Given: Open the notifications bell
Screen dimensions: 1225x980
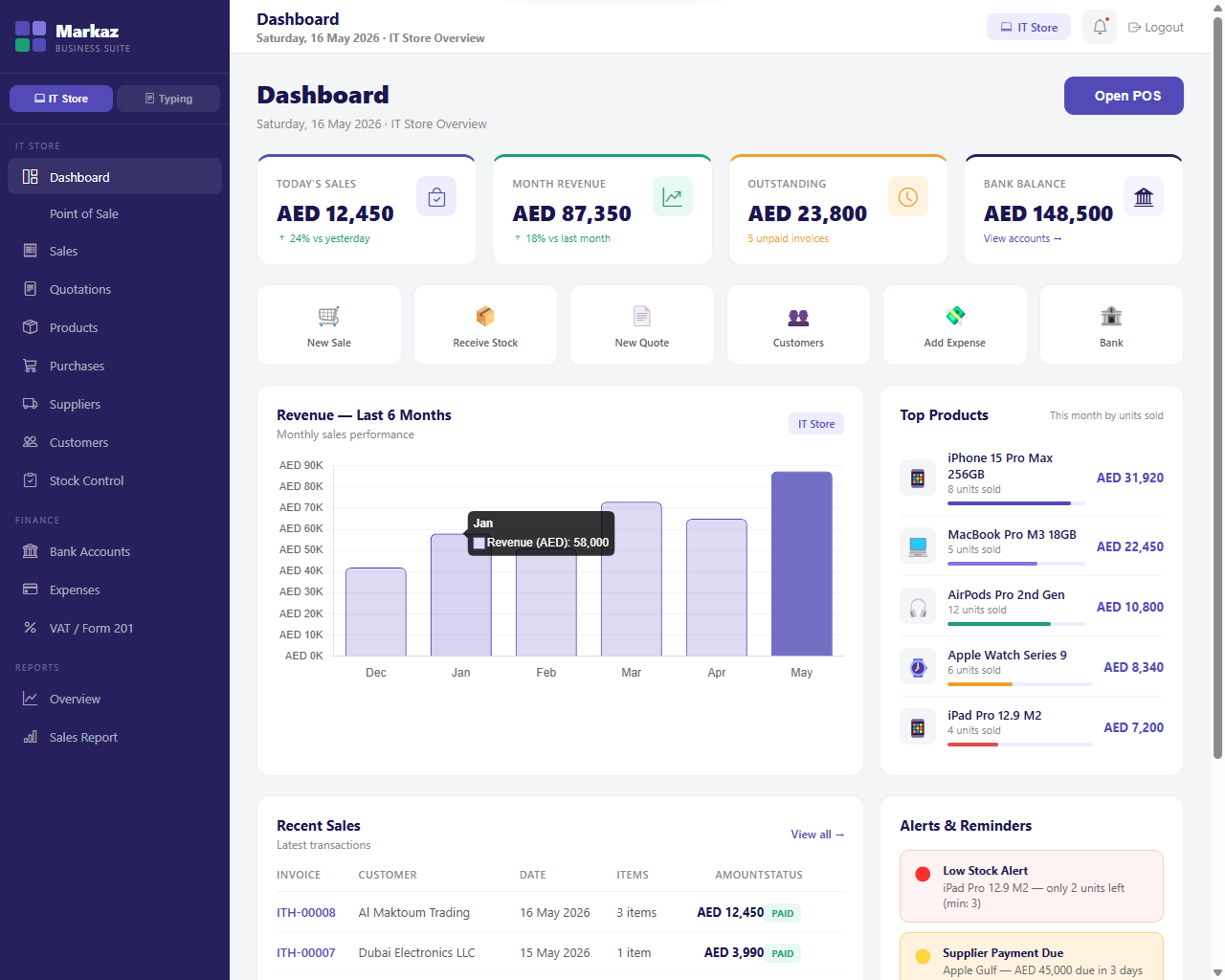Looking at the screenshot, I should (x=1100, y=27).
